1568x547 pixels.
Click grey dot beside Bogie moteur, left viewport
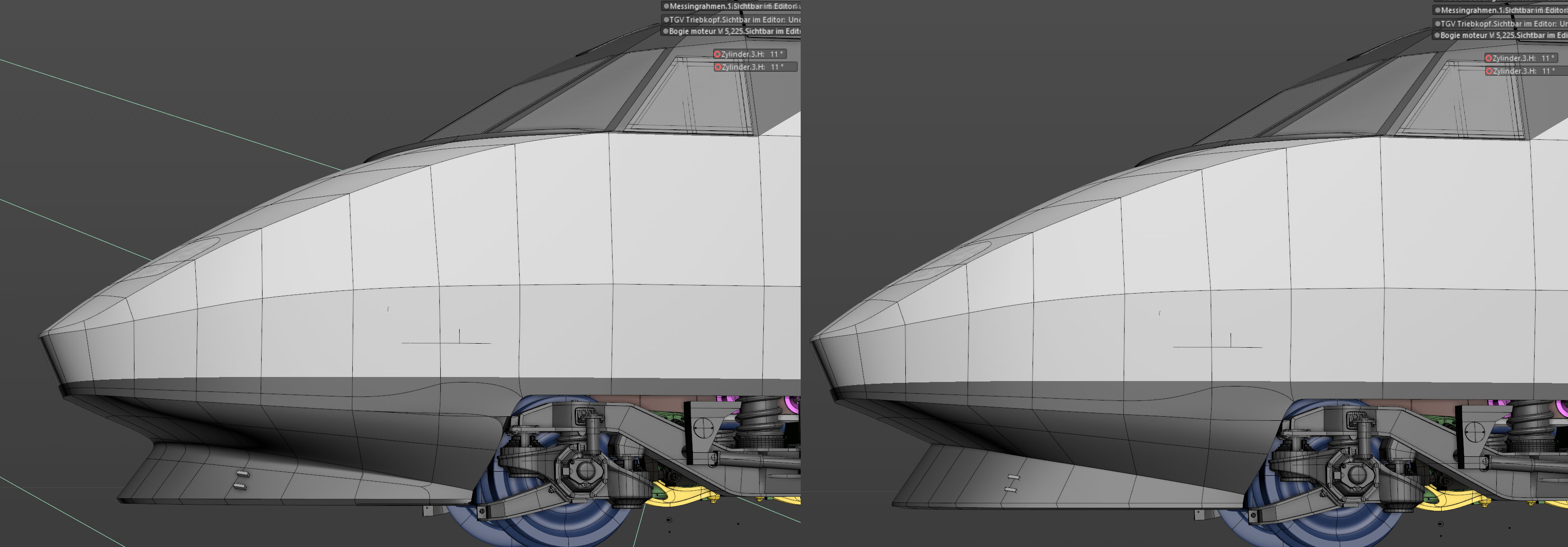(x=666, y=31)
